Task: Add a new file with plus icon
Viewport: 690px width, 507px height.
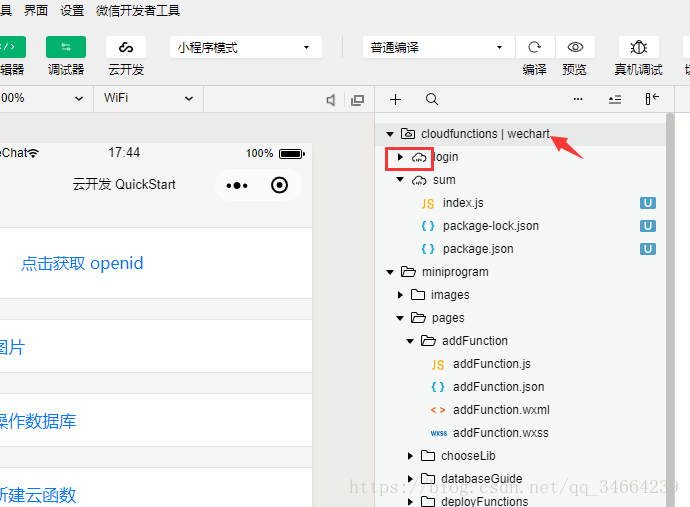Action: 396,99
